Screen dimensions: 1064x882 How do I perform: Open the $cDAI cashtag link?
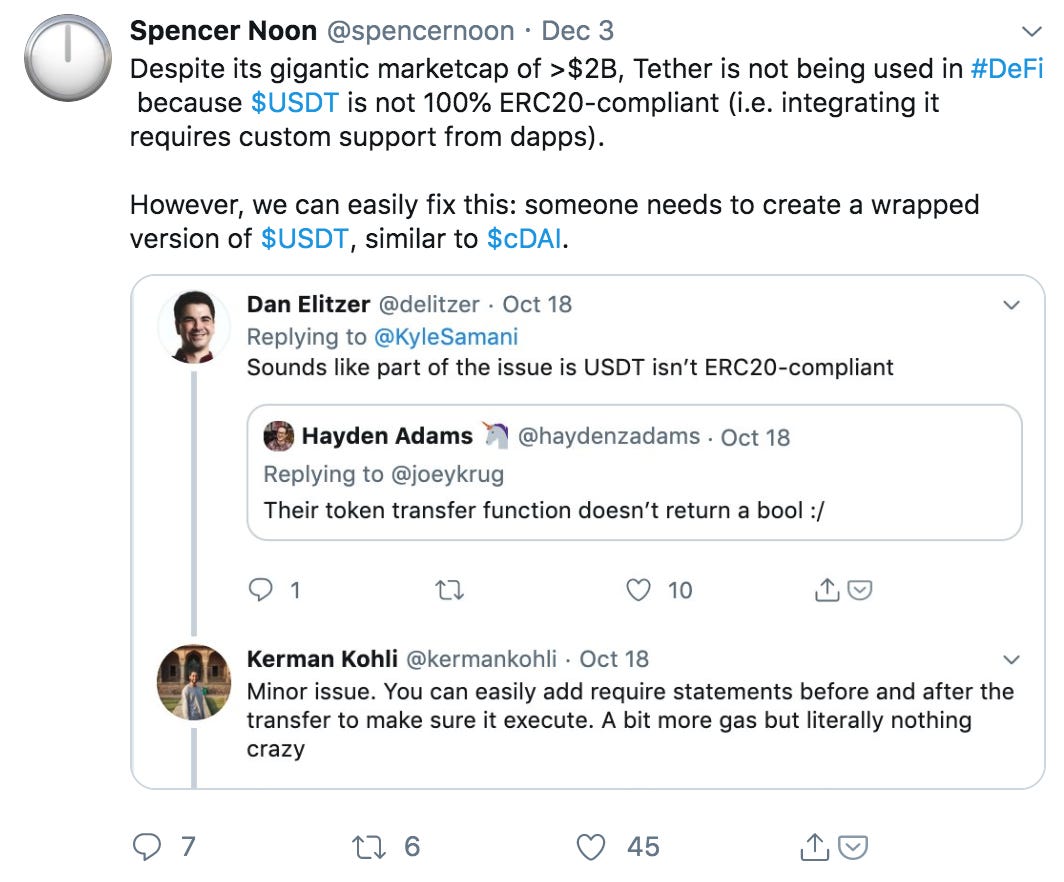point(524,240)
